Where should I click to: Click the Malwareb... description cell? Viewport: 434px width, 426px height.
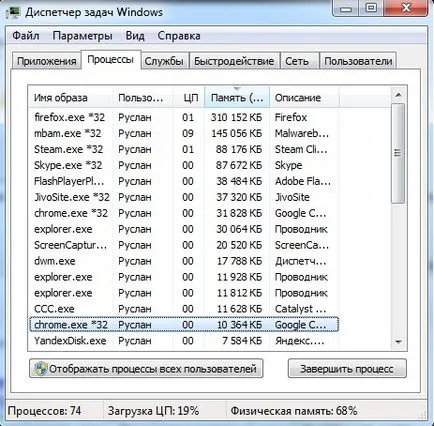302,133
